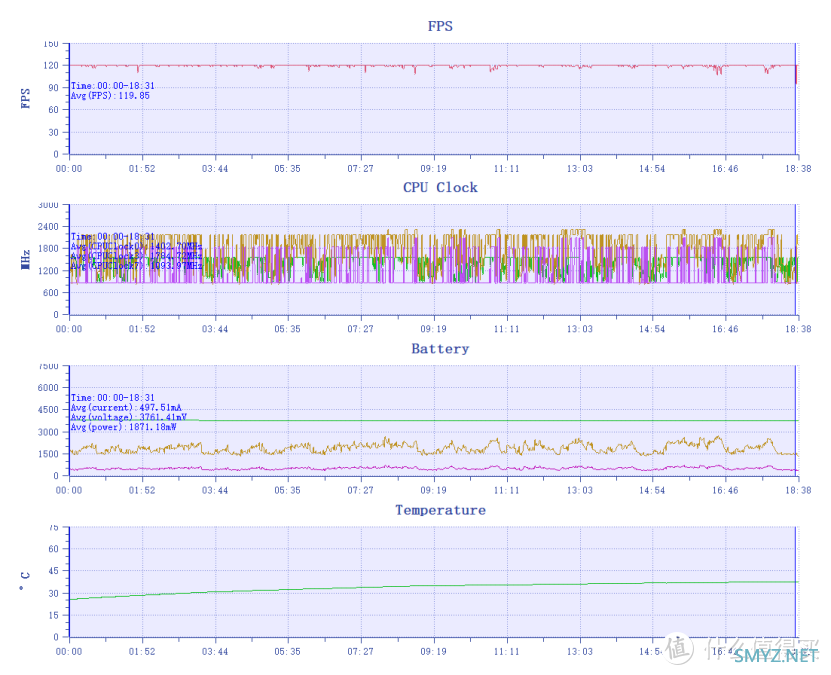
Task: Click the "45" tick on Temperature axis
Action: 53,571
